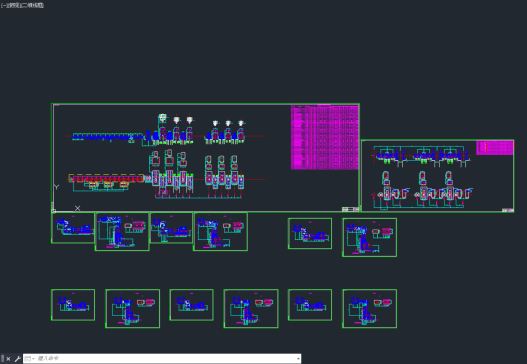Click the UCS origin icon near Y axis
The height and width of the screenshot is (364, 527).
click(54, 211)
